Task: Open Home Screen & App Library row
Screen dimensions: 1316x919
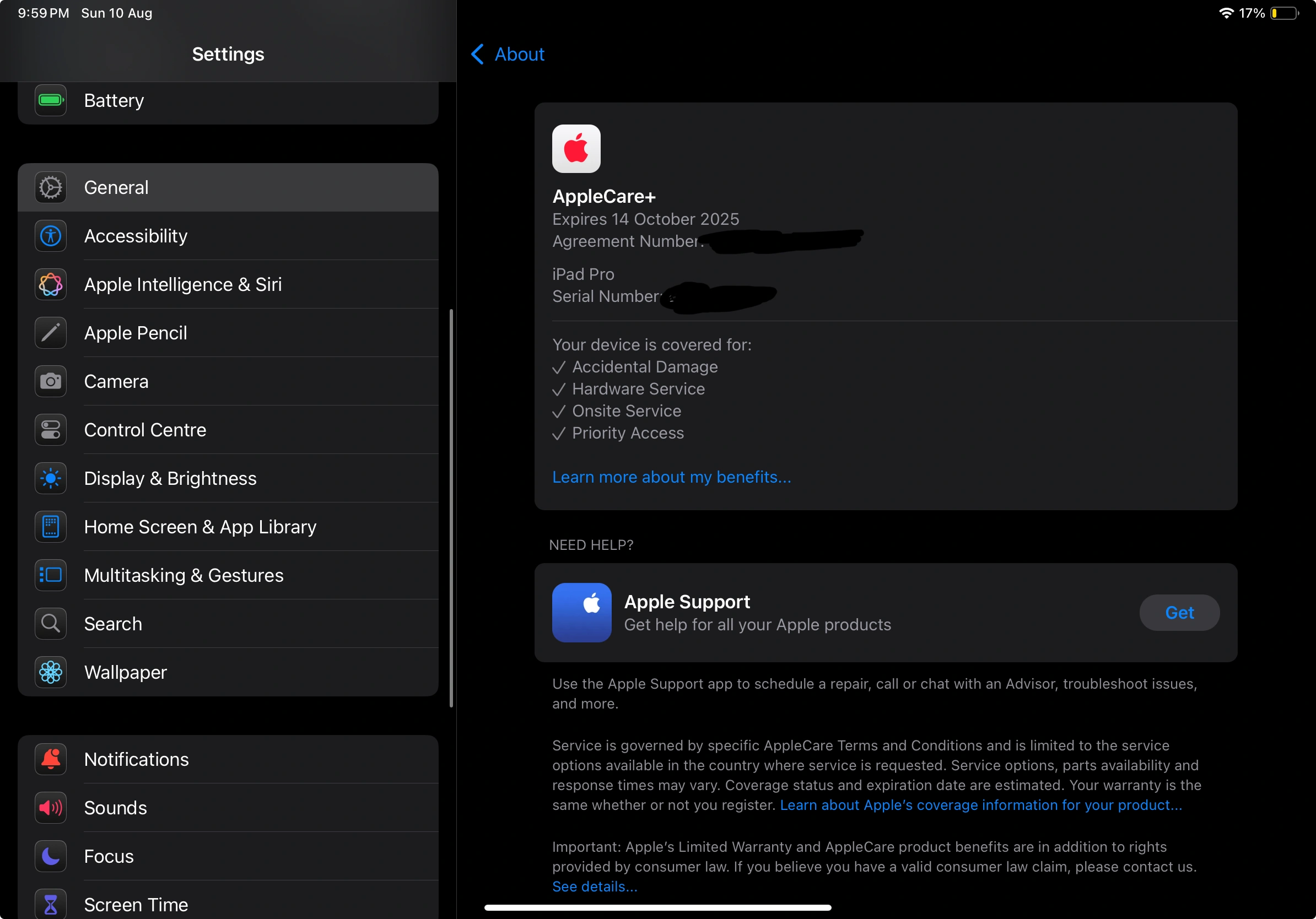Action: point(228,527)
